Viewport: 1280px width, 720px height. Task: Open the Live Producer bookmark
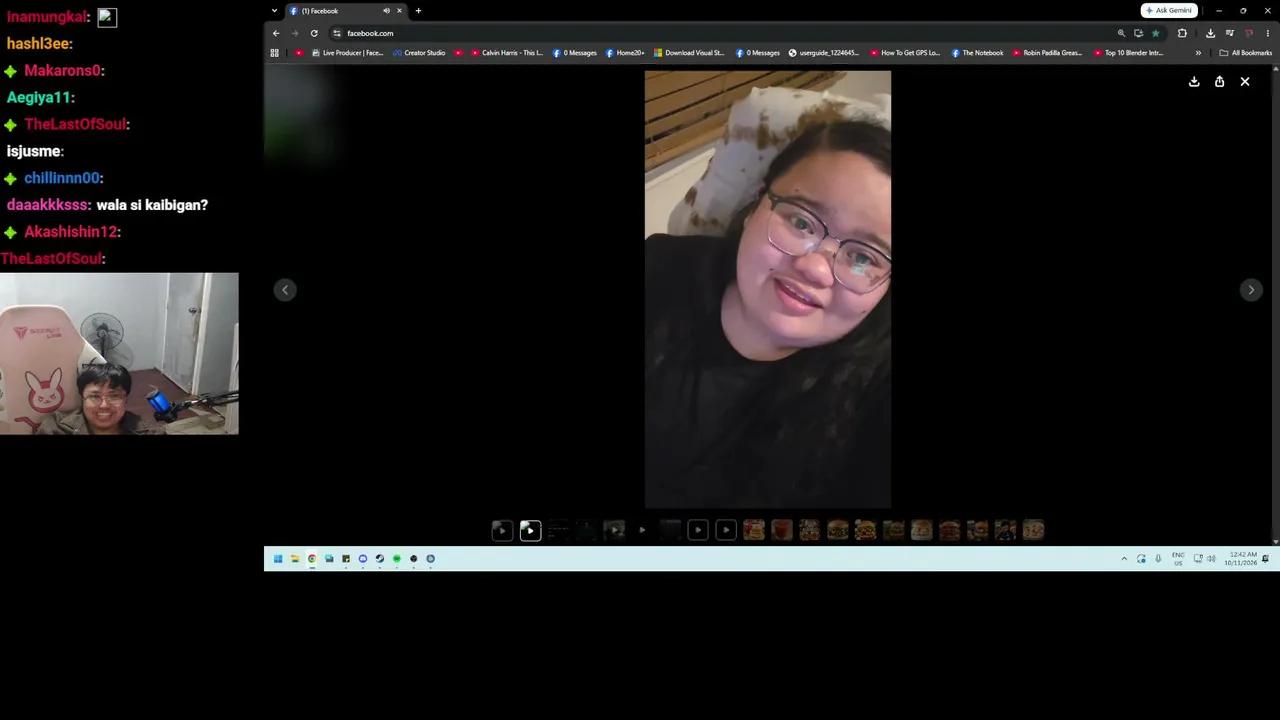(x=347, y=53)
